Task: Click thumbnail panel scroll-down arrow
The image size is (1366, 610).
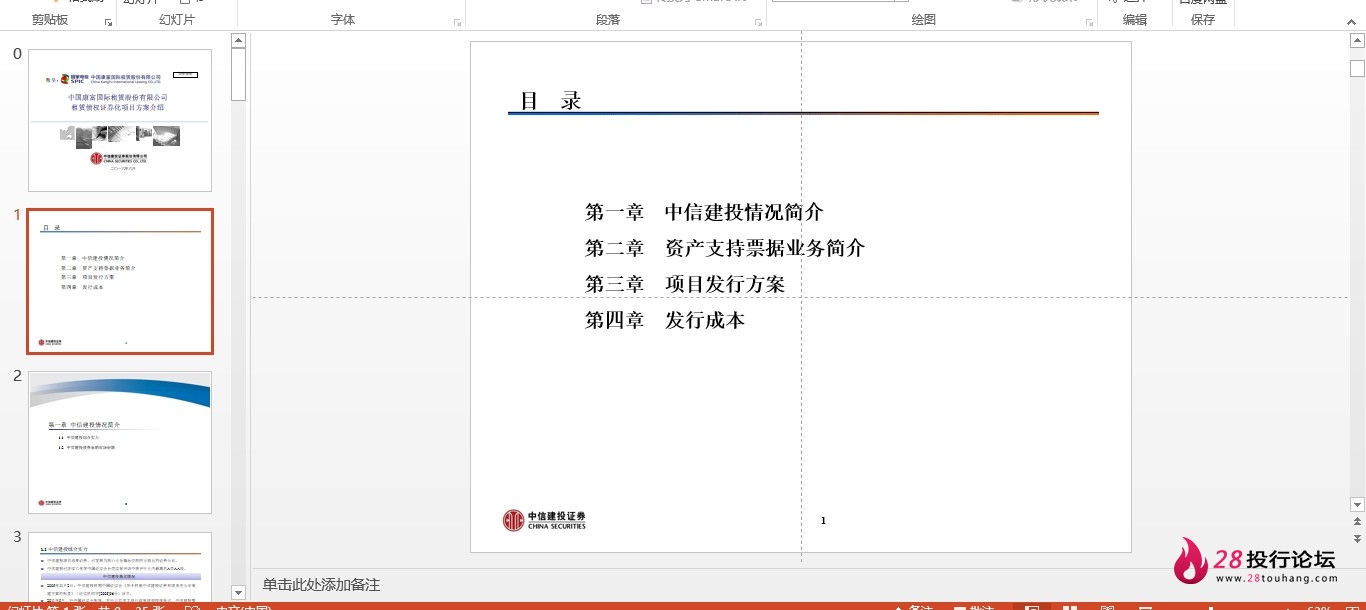Action: [238, 592]
